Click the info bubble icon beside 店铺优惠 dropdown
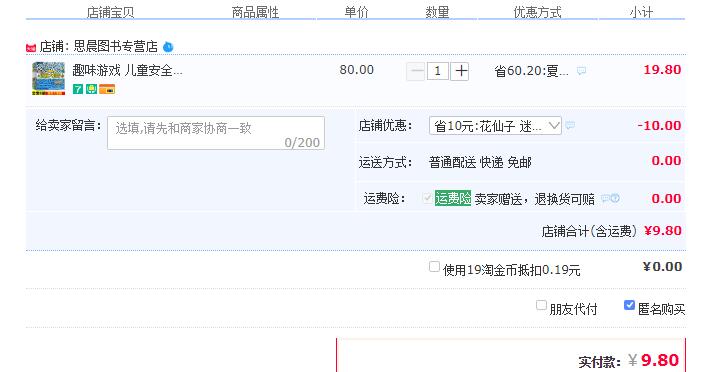This screenshot has height=372, width=717. pos(570,125)
